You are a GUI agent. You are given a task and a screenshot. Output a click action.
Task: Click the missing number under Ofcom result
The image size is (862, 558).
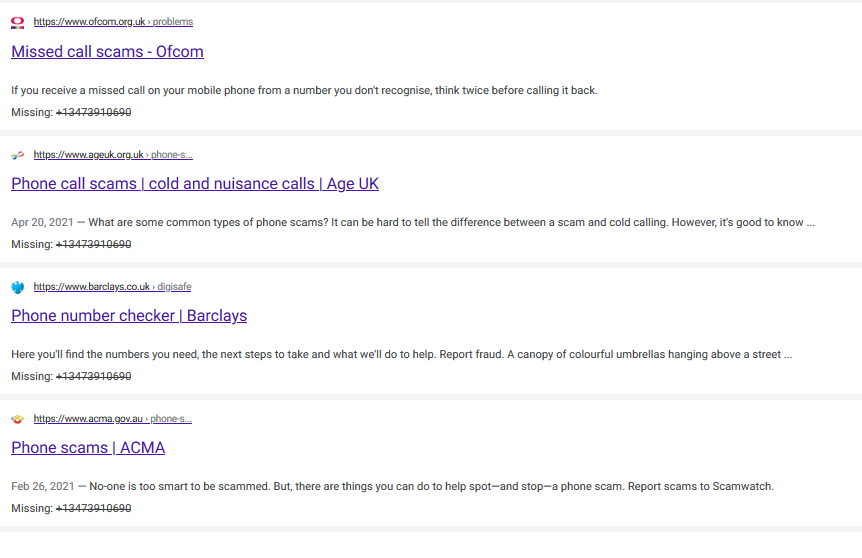(93, 112)
